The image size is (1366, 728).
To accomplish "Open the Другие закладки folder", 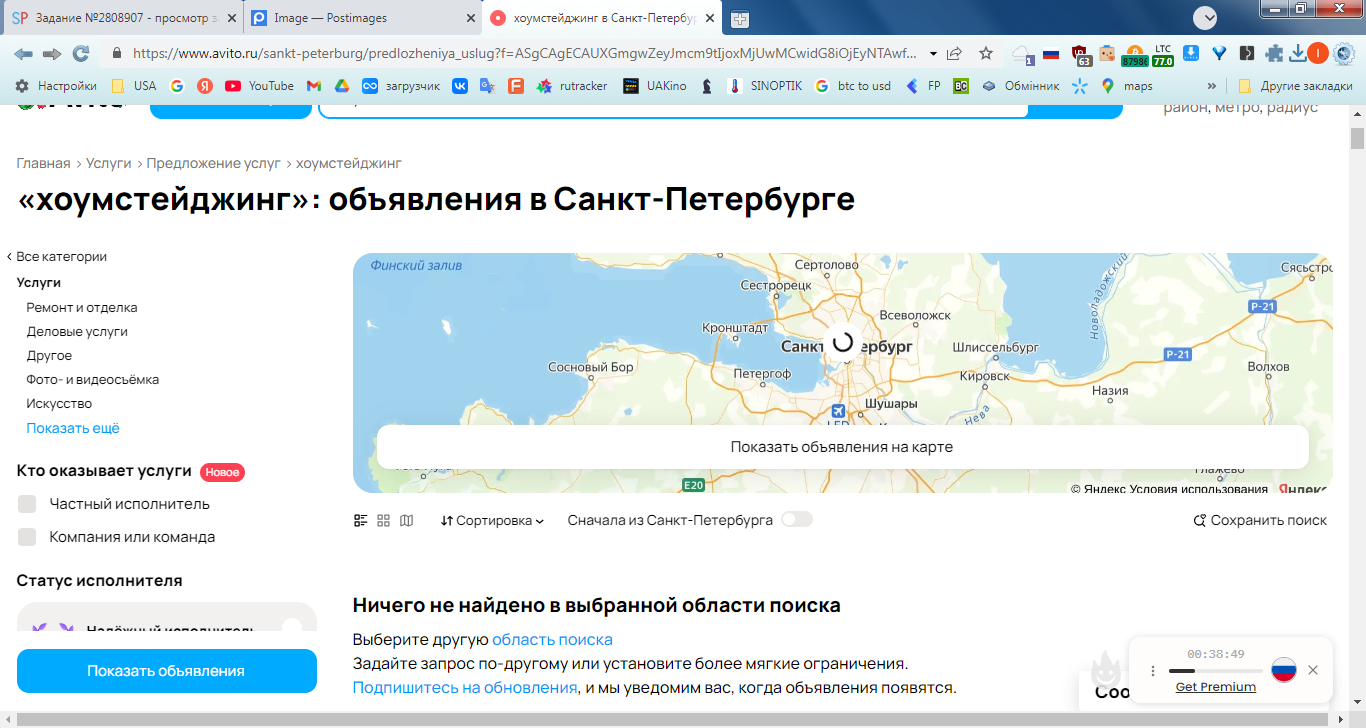I will [1295, 86].
